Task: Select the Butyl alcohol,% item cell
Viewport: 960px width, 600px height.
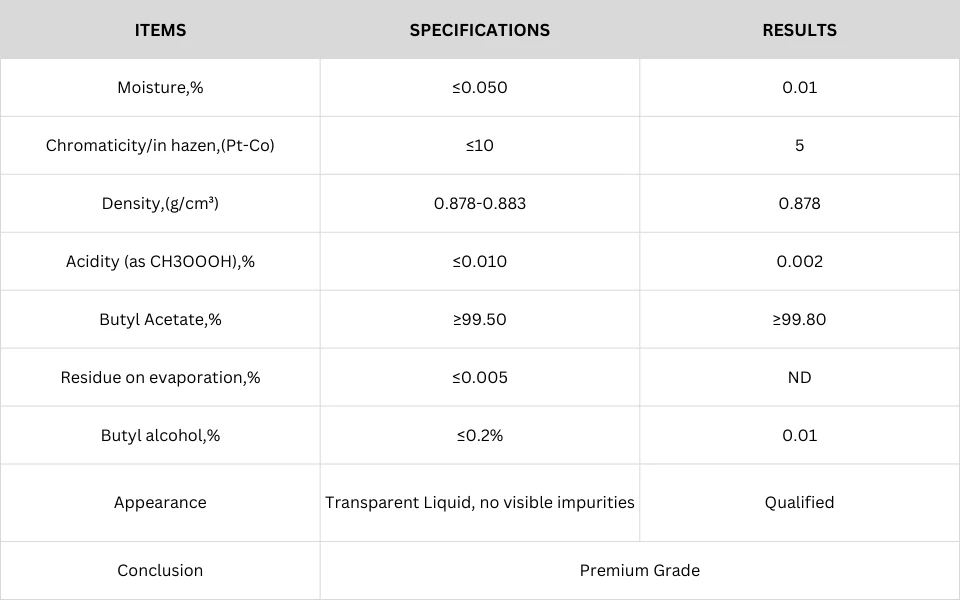Action: pos(160,435)
